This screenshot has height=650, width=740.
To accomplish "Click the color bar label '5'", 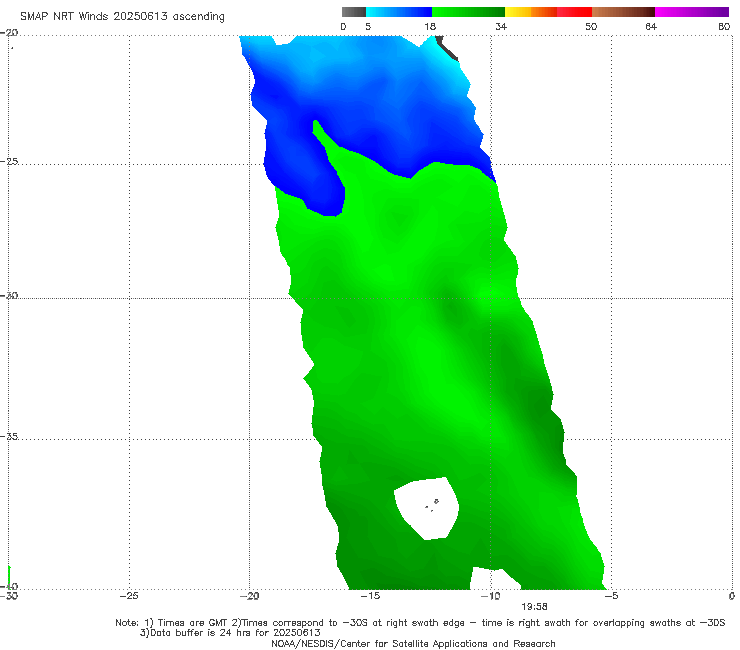I will click(x=368, y=26).
